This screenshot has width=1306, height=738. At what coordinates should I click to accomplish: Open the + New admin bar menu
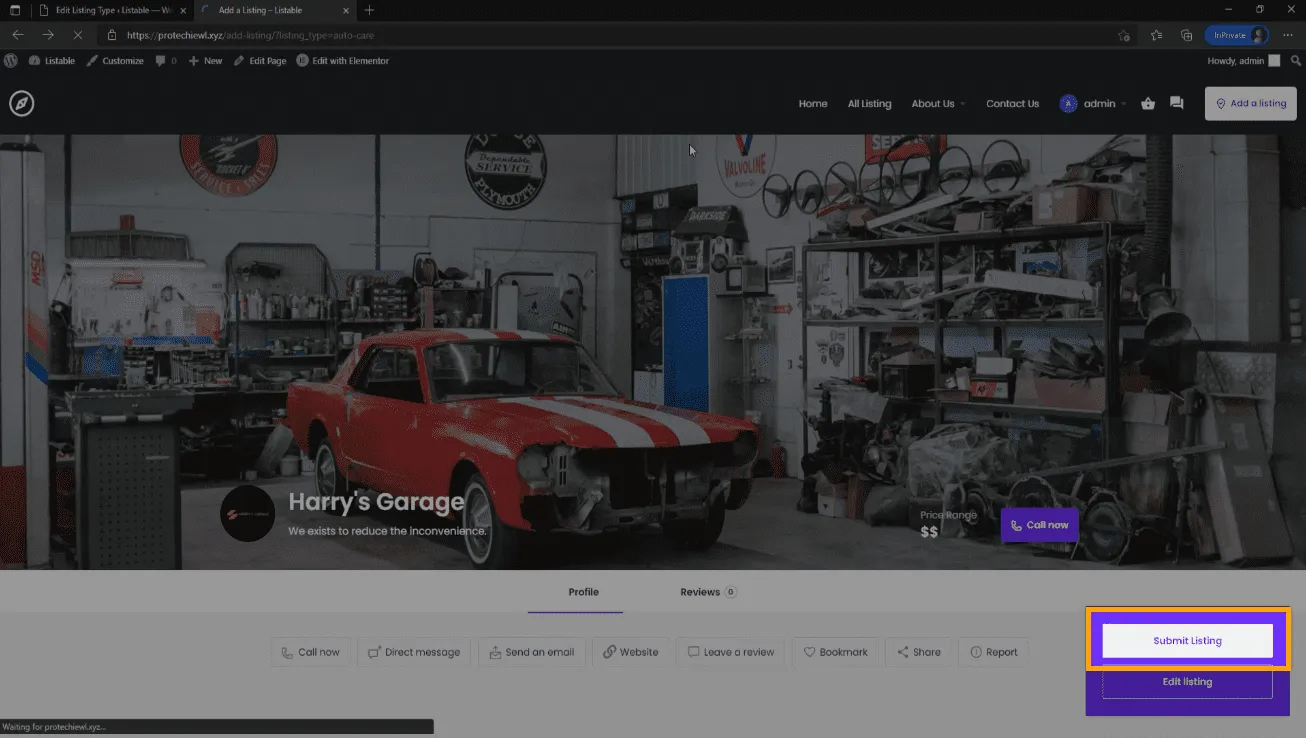(205, 61)
